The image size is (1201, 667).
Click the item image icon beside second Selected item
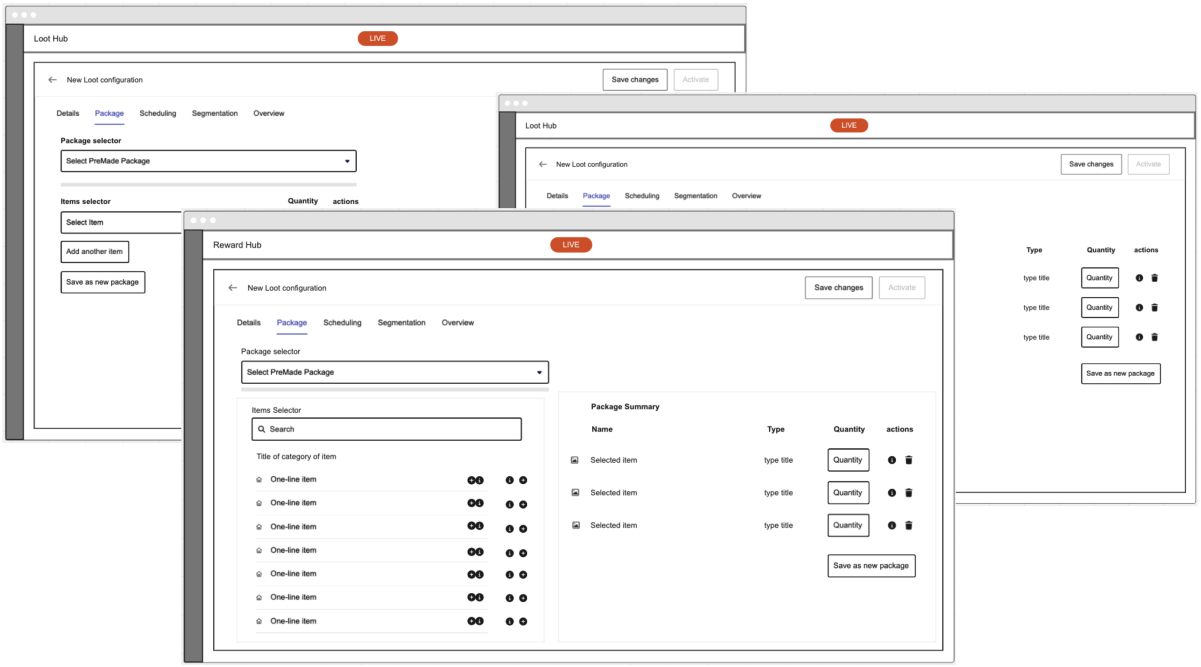click(575, 492)
